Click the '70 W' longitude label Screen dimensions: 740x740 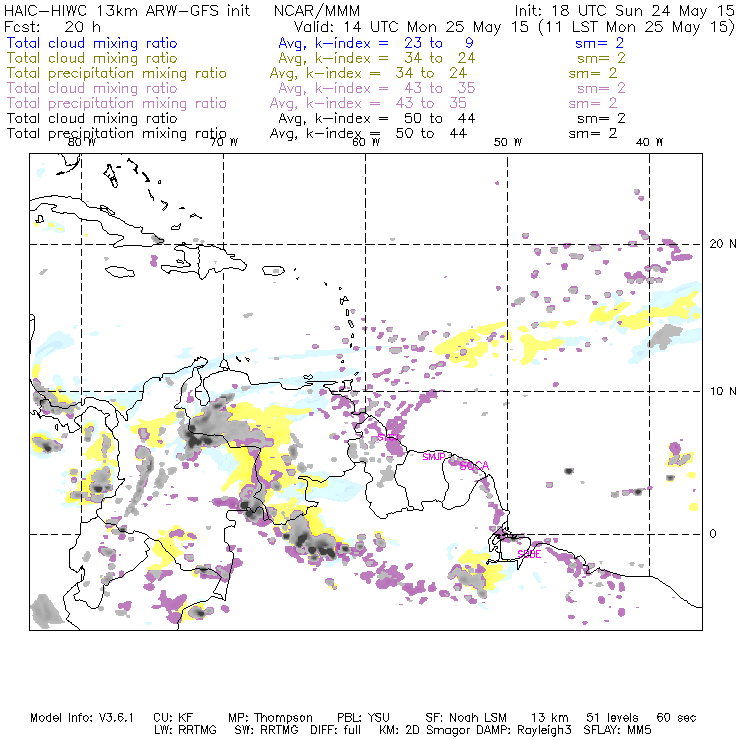pyautogui.click(x=224, y=142)
